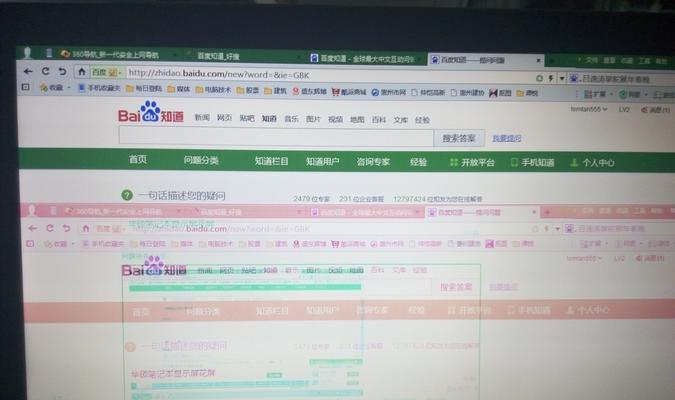675x400 pixels.
Task: Click the 收藏 star favorites icon
Action: pos(43,88)
